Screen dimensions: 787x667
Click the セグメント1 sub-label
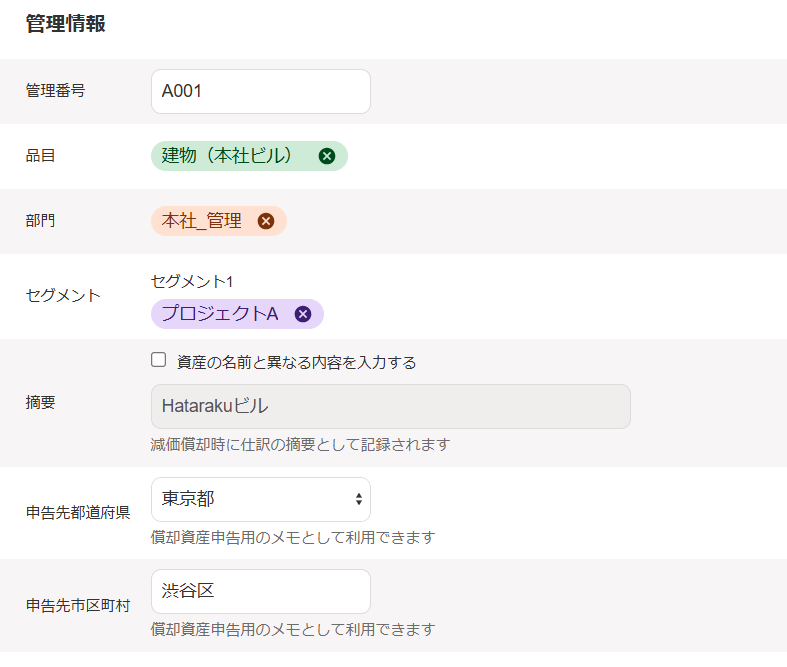click(x=191, y=281)
